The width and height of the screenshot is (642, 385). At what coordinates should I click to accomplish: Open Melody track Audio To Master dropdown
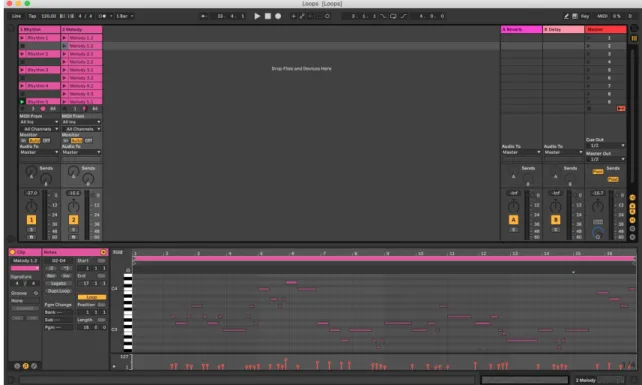(81, 152)
